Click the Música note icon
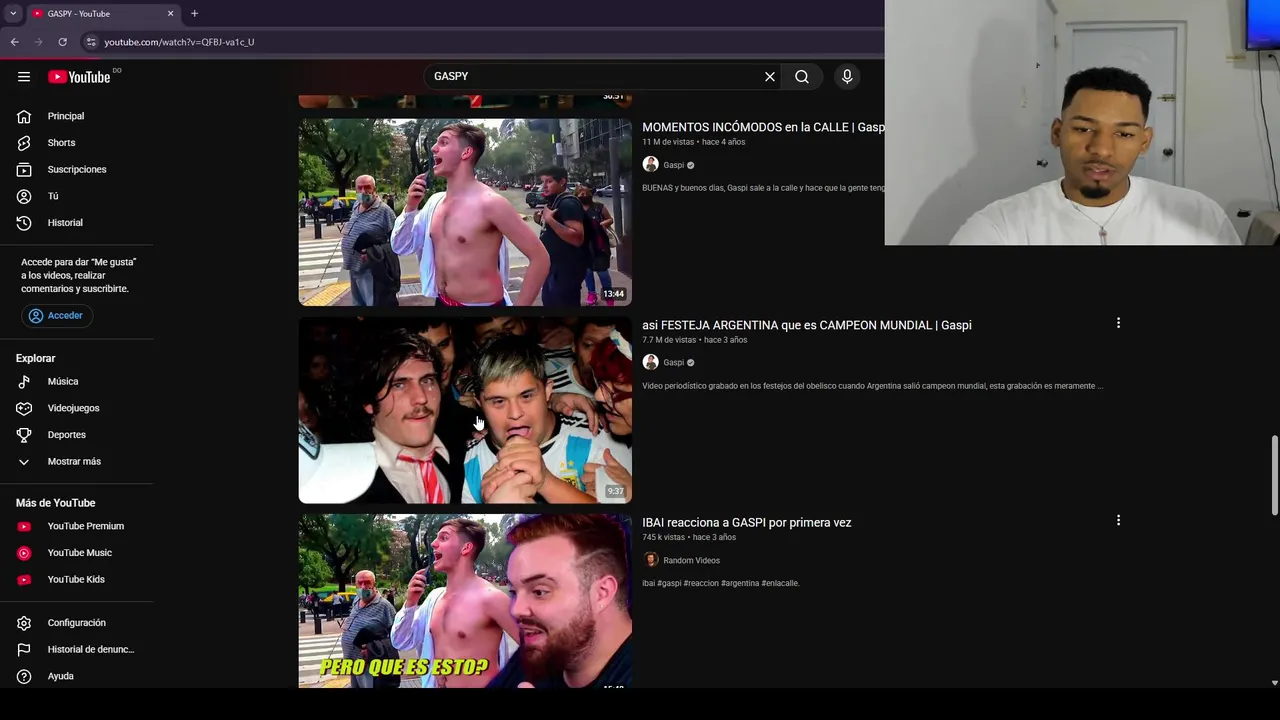This screenshot has height=720, width=1280. pyautogui.click(x=24, y=381)
